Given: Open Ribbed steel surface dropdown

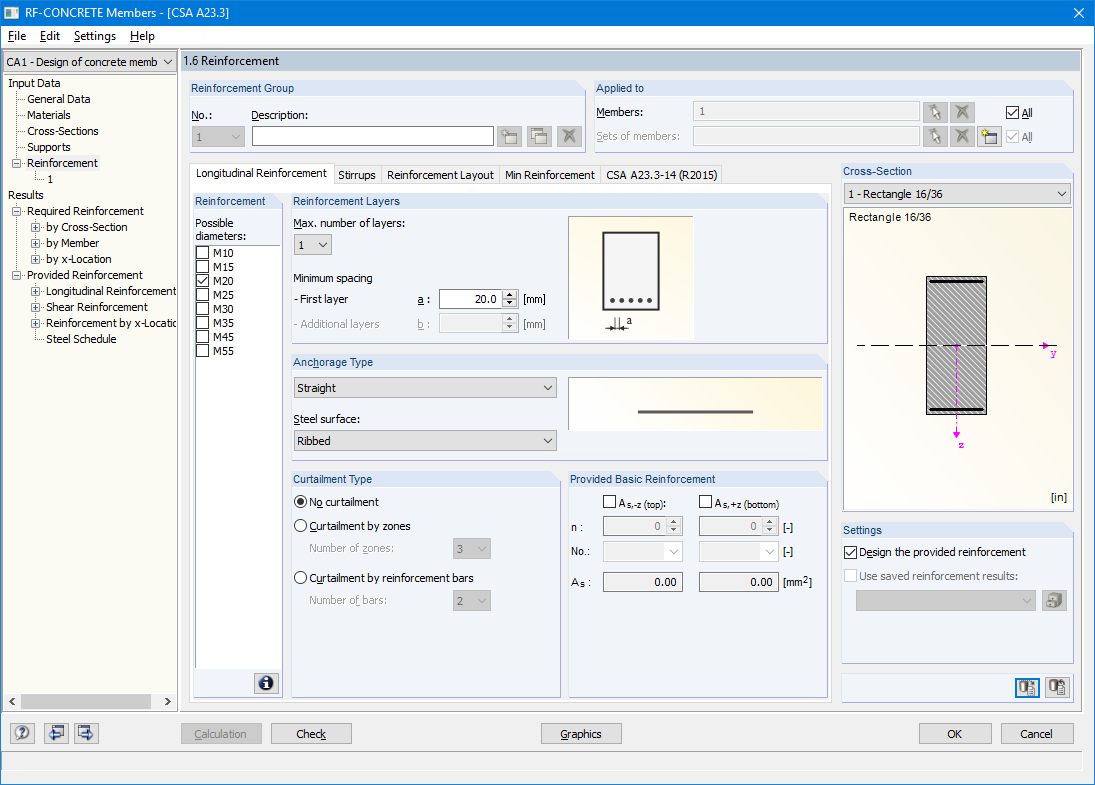Looking at the screenshot, I should tap(425, 441).
